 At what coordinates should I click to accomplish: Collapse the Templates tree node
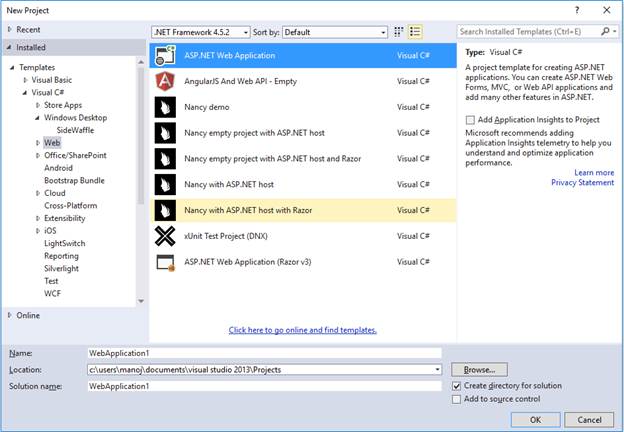[x=12, y=67]
